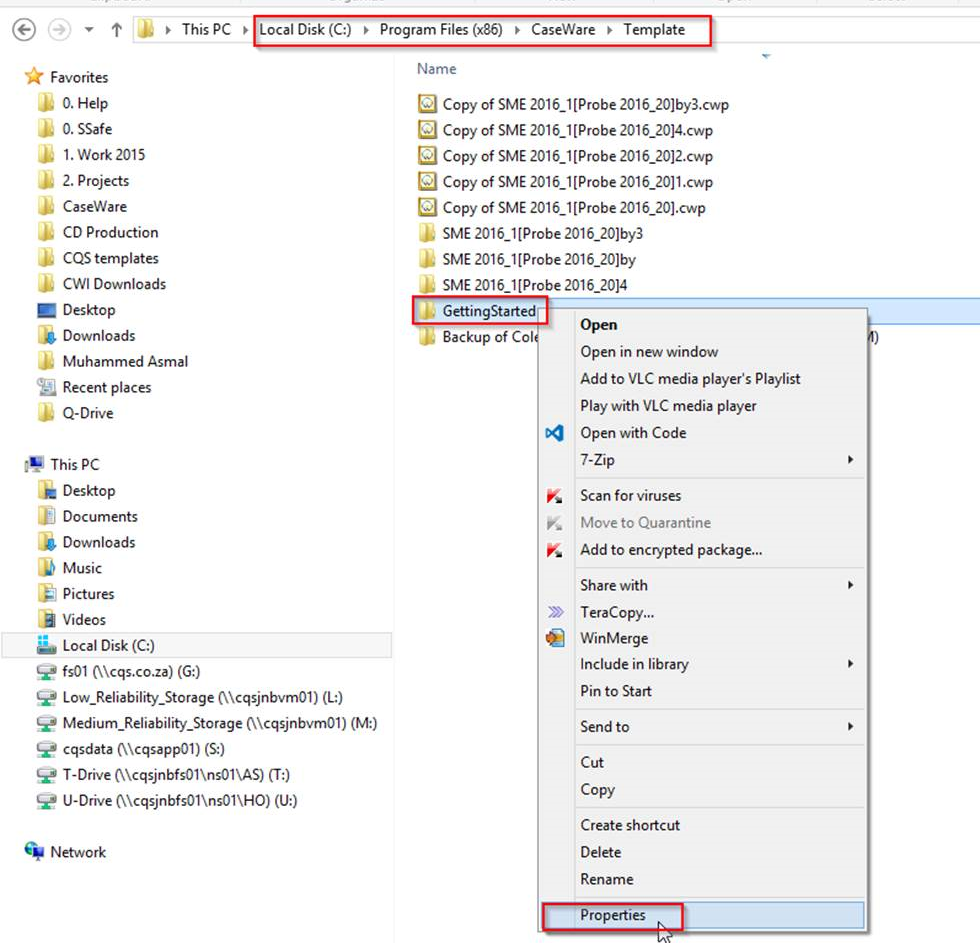The image size is (980, 943).
Task: Open the CaseWare favorite folder
Action: [94, 206]
